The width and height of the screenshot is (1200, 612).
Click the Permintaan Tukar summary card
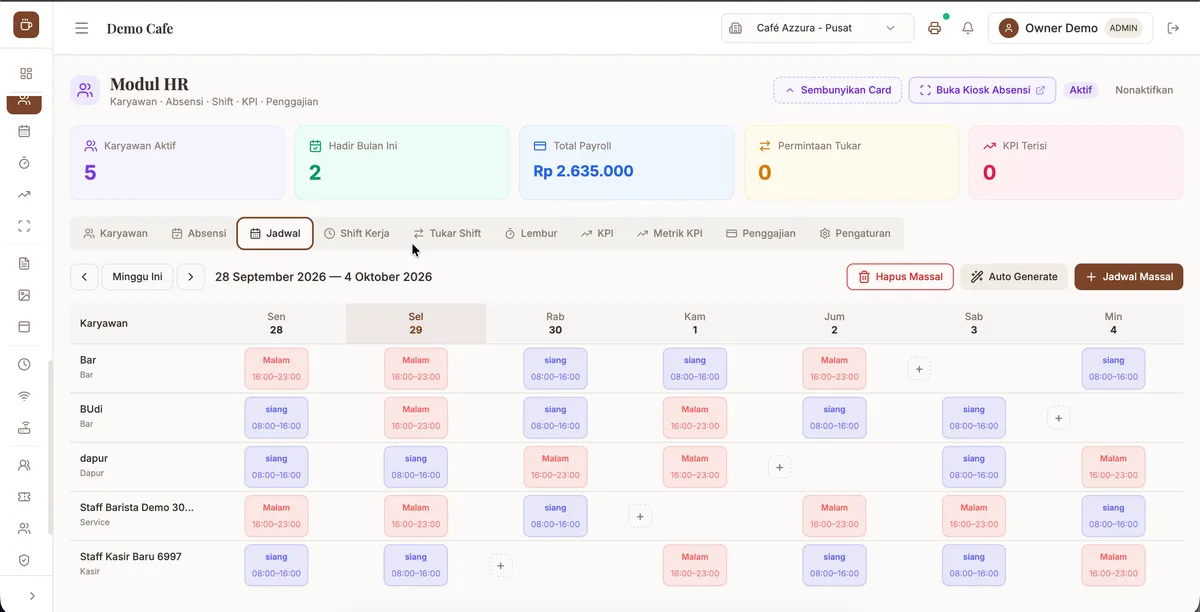(851, 163)
